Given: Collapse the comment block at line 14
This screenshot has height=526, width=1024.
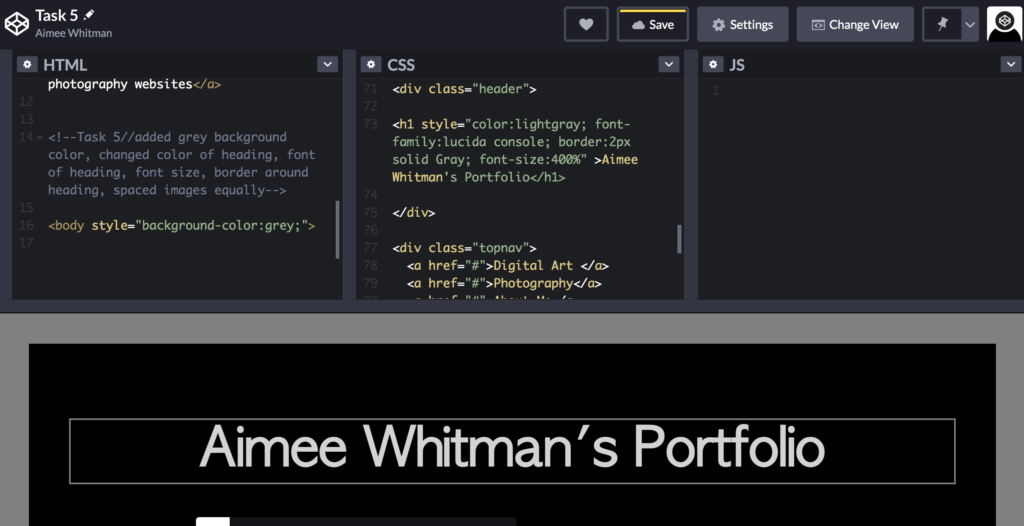Looking at the screenshot, I should click(39, 137).
